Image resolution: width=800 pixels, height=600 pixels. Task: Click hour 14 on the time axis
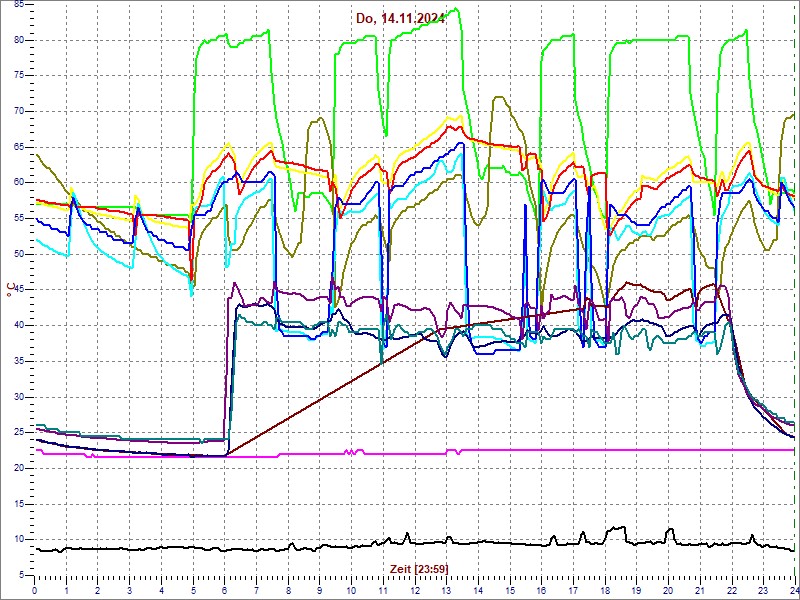[478, 590]
